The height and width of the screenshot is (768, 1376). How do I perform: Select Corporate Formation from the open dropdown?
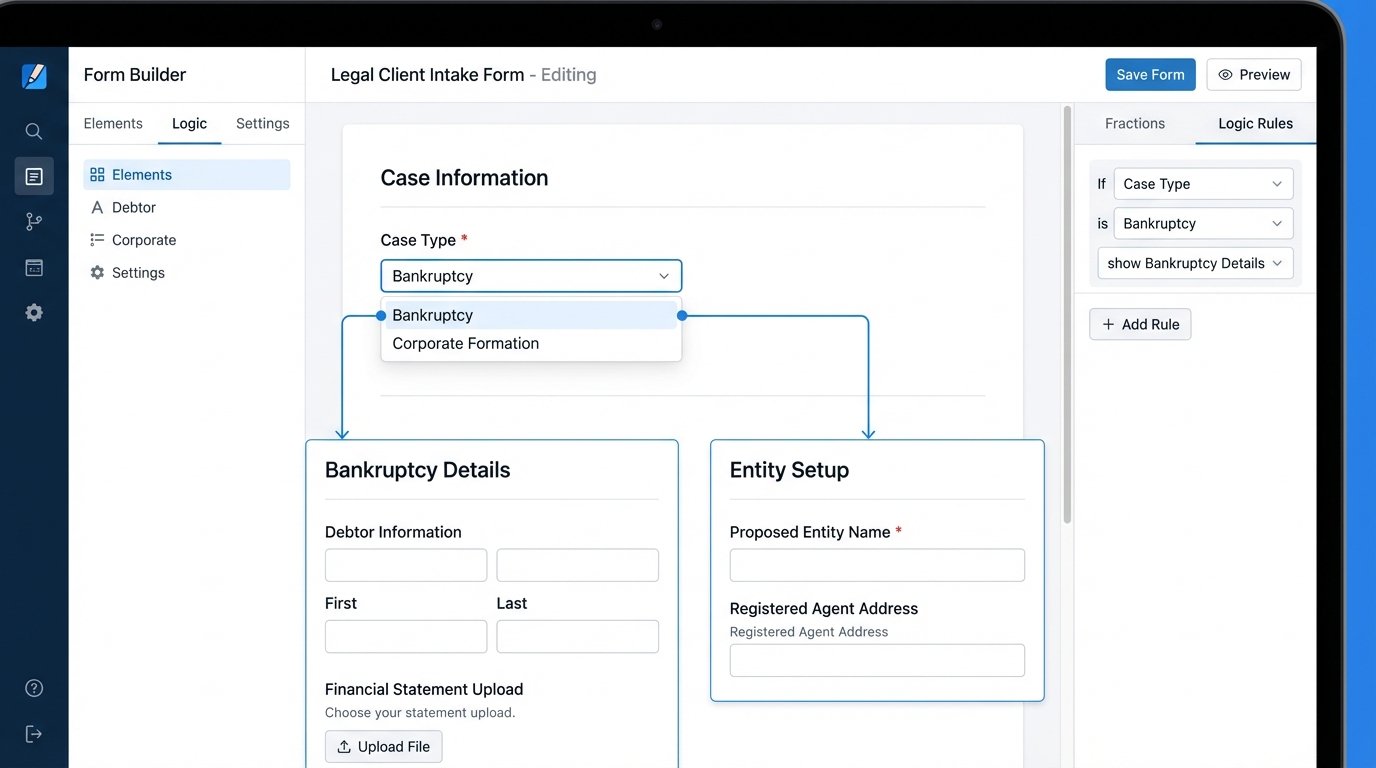point(465,343)
